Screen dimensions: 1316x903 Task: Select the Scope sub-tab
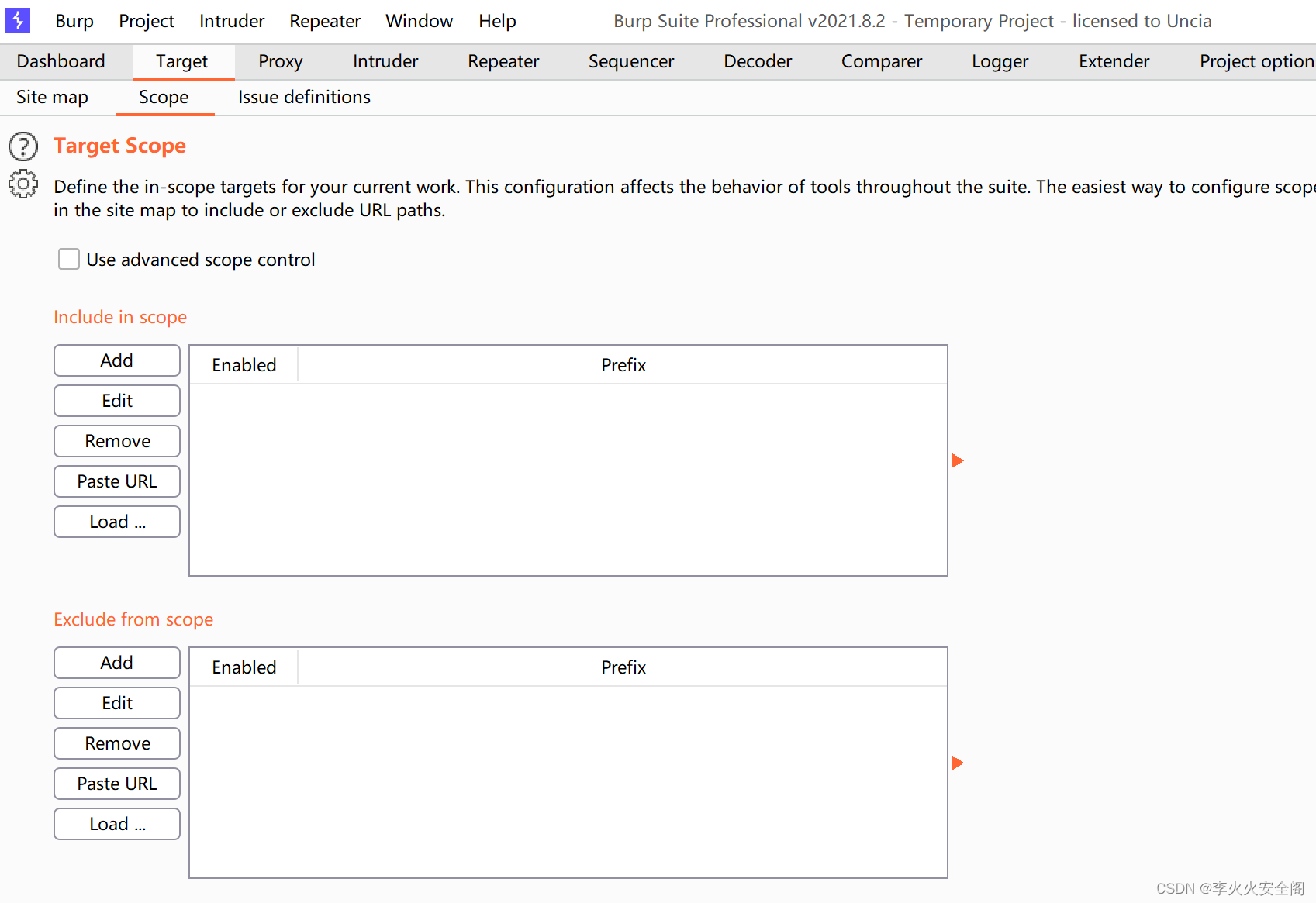click(164, 97)
